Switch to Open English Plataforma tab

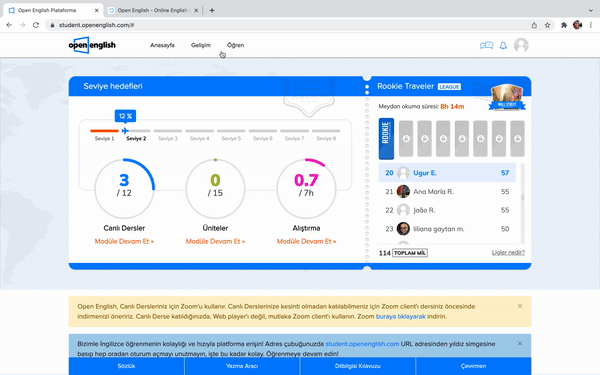(53, 10)
